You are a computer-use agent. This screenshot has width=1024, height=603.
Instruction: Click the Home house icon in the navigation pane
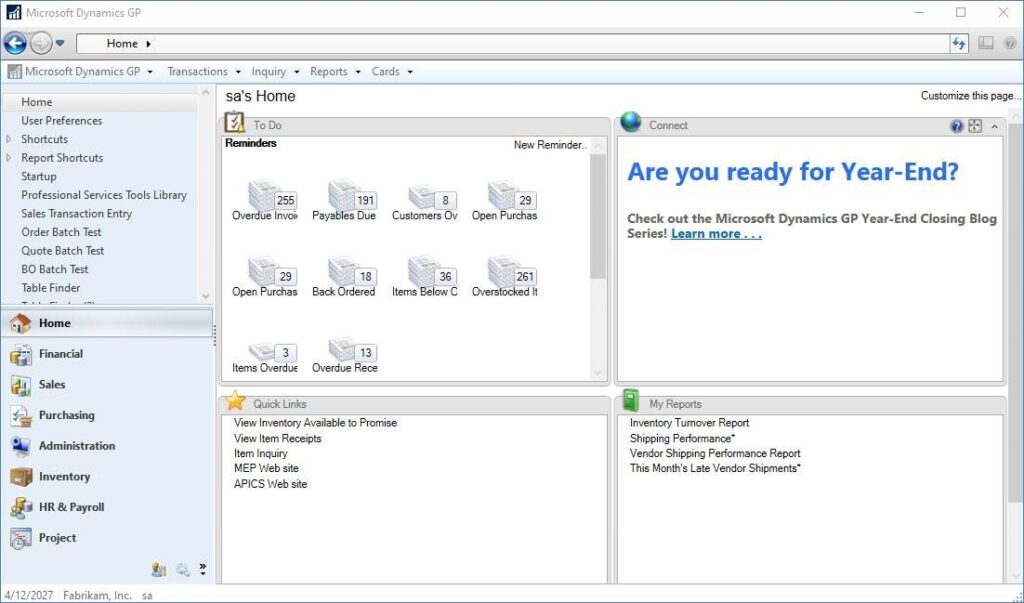[20, 323]
